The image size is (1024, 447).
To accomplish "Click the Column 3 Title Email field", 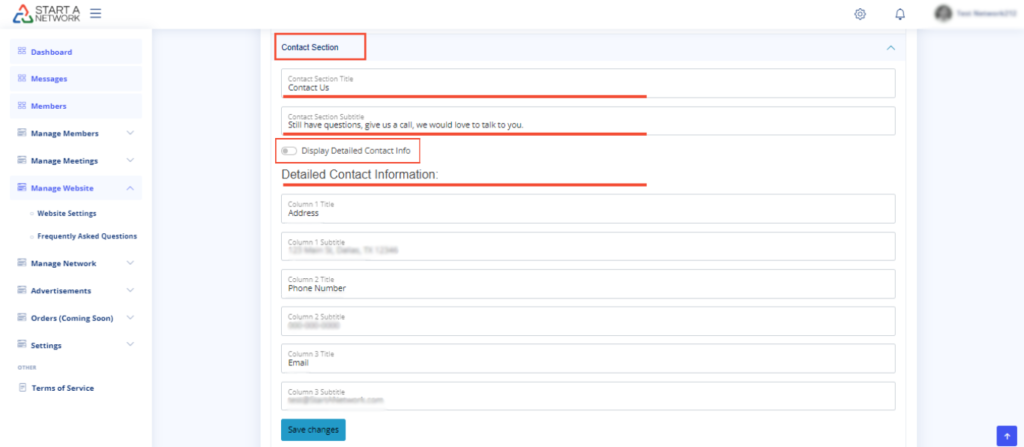I will point(588,358).
